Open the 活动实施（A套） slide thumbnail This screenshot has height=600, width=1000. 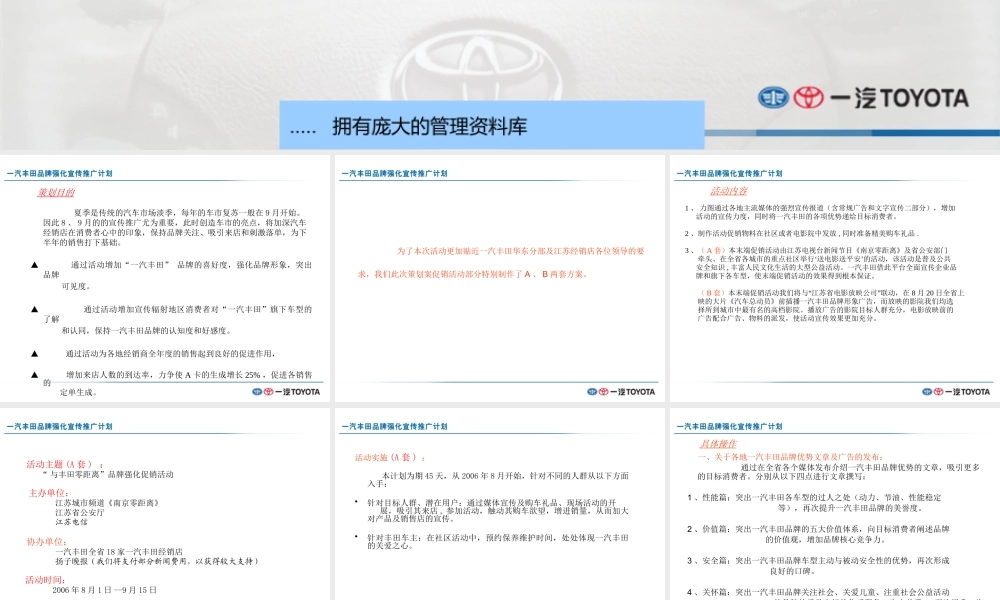500,504
